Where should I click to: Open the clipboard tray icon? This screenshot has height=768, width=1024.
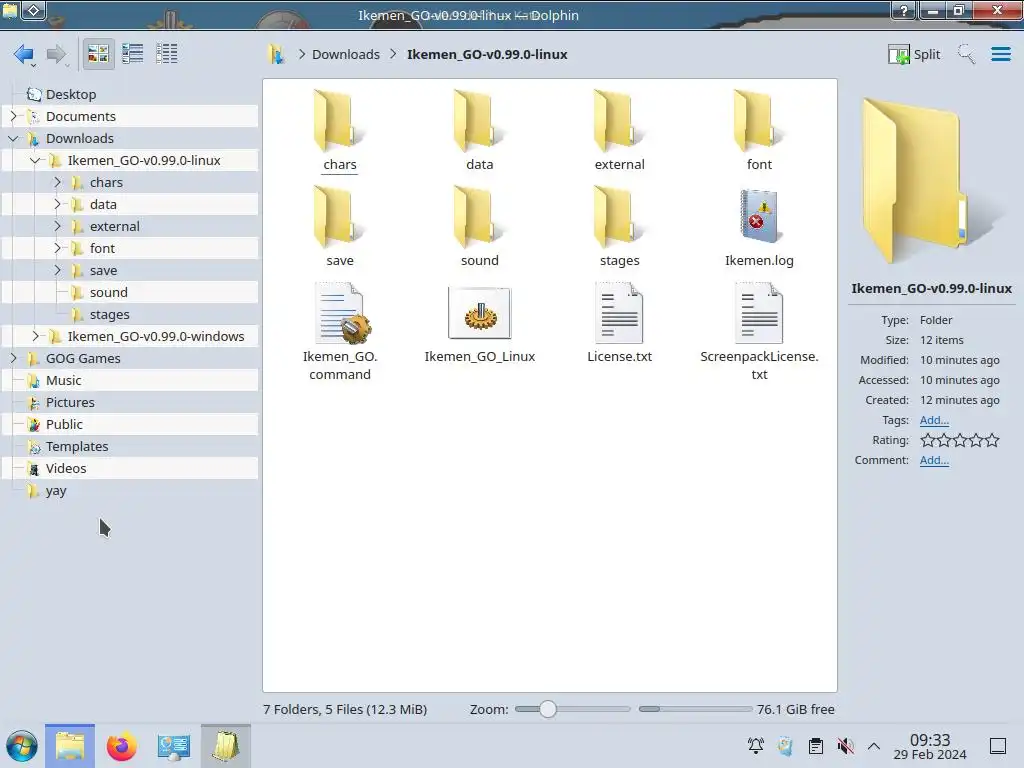coord(816,746)
